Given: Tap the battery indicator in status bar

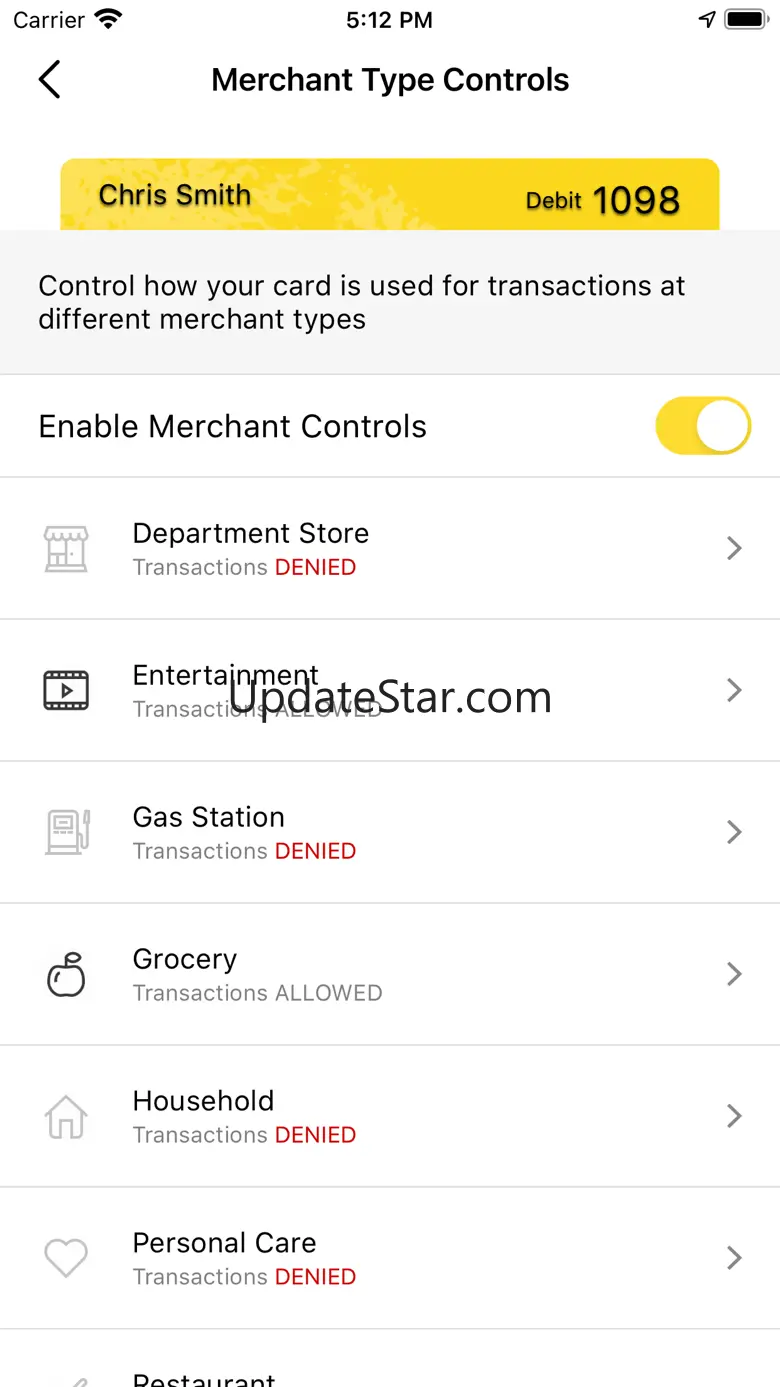Looking at the screenshot, I should (745, 20).
